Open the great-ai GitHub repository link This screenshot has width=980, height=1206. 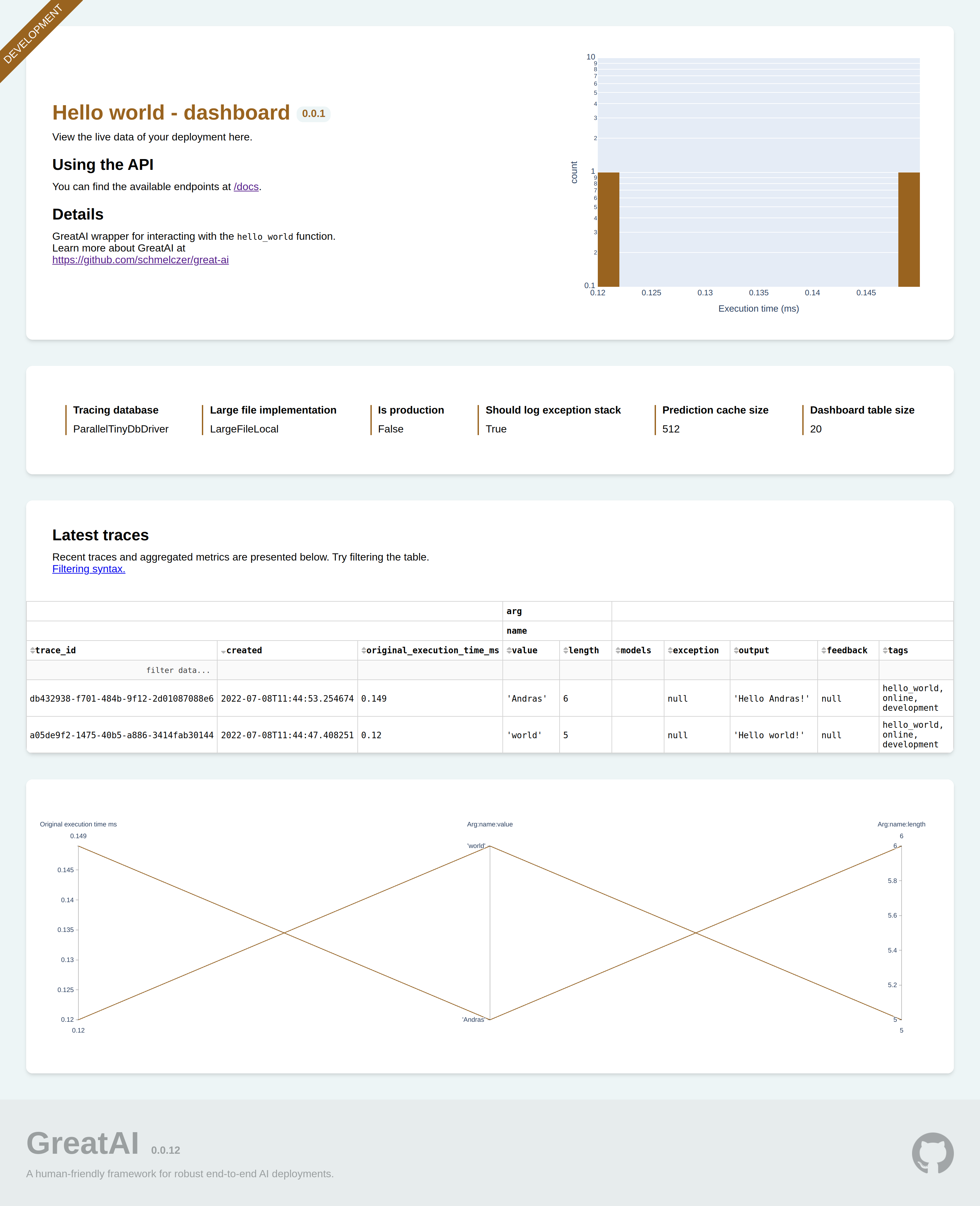pyautogui.click(x=140, y=260)
